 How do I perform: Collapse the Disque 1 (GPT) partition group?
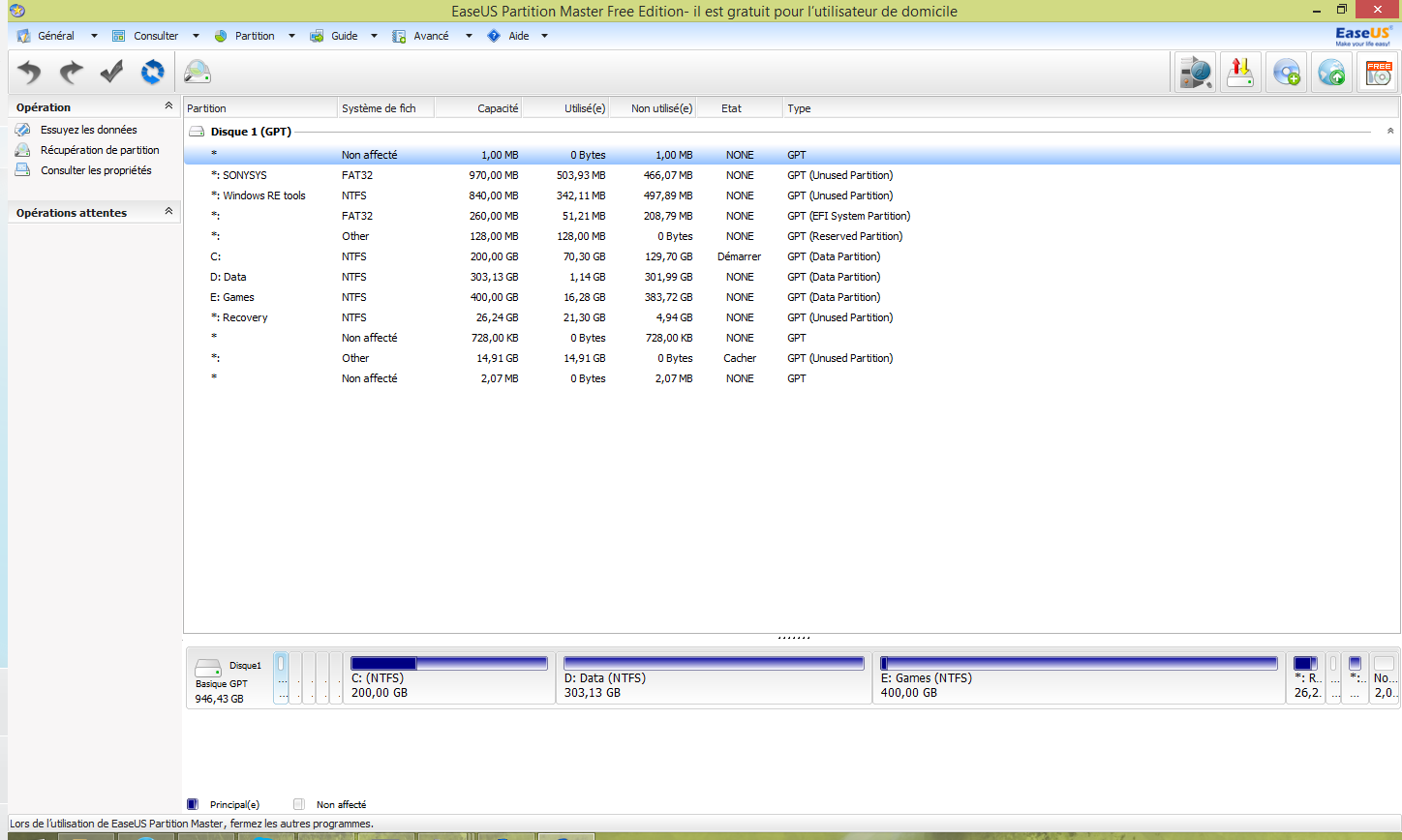(x=1390, y=131)
